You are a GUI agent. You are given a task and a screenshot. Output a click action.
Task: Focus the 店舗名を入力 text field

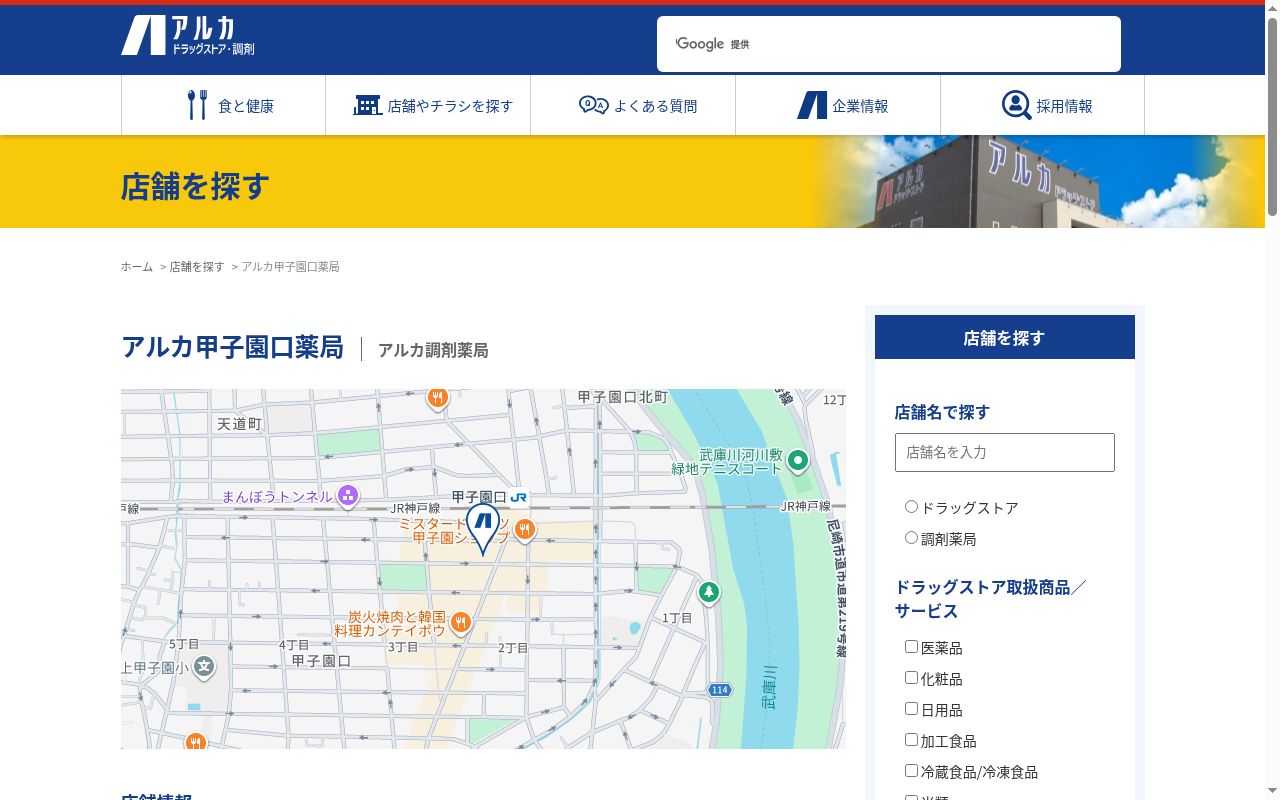click(x=1004, y=452)
